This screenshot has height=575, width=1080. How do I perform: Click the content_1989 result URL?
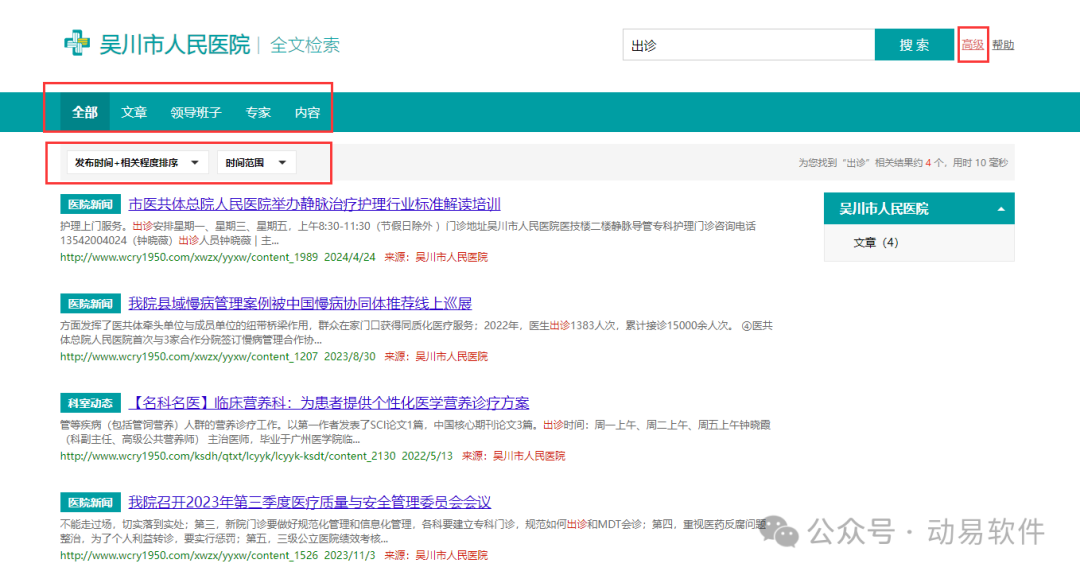(x=188, y=257)
